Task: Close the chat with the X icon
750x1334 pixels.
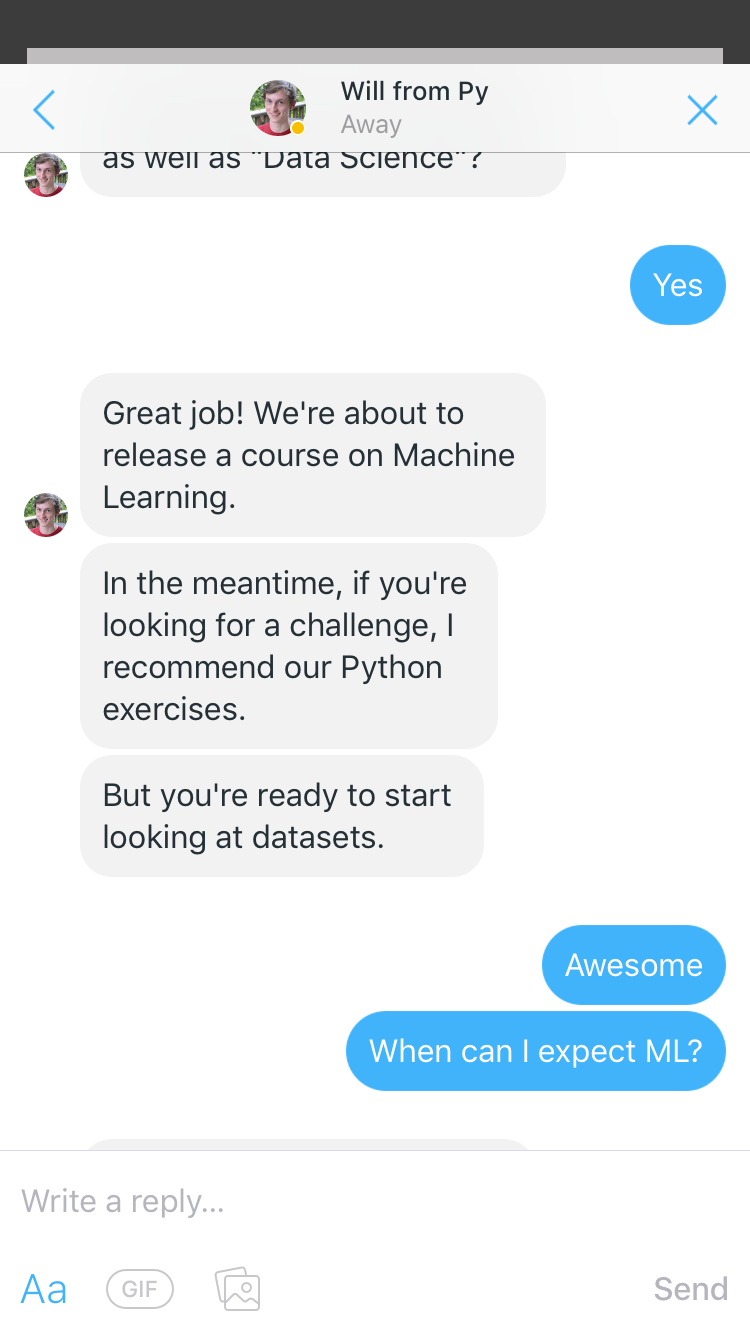Action: click(702, 110)
